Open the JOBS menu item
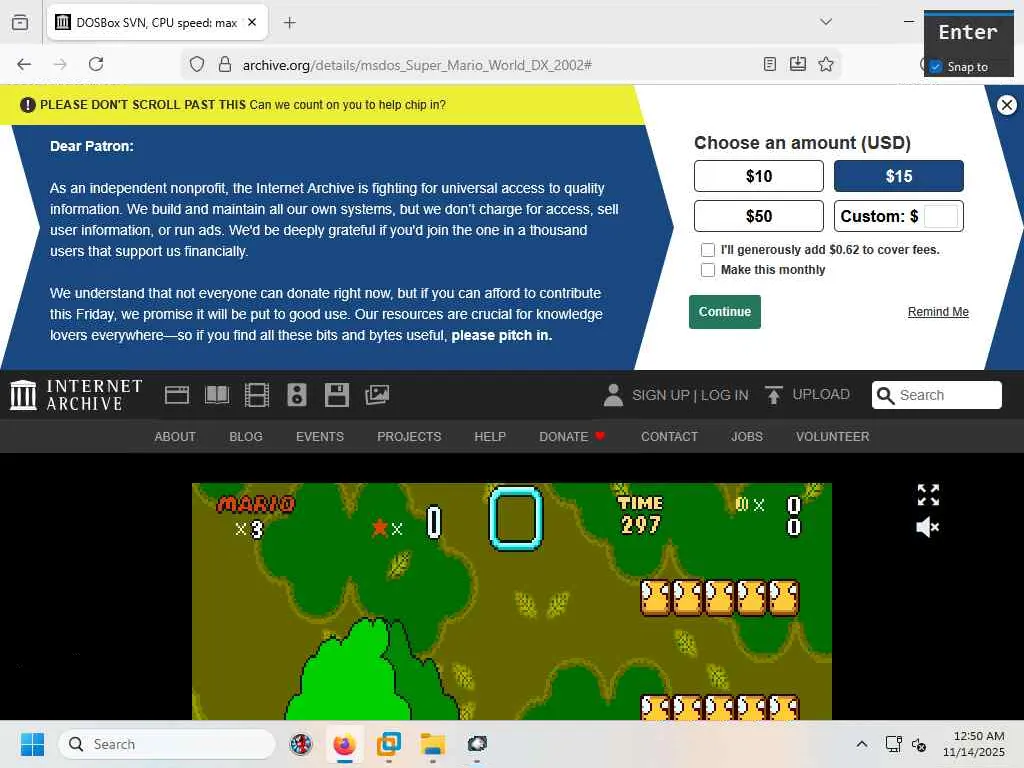 point(747,436)
